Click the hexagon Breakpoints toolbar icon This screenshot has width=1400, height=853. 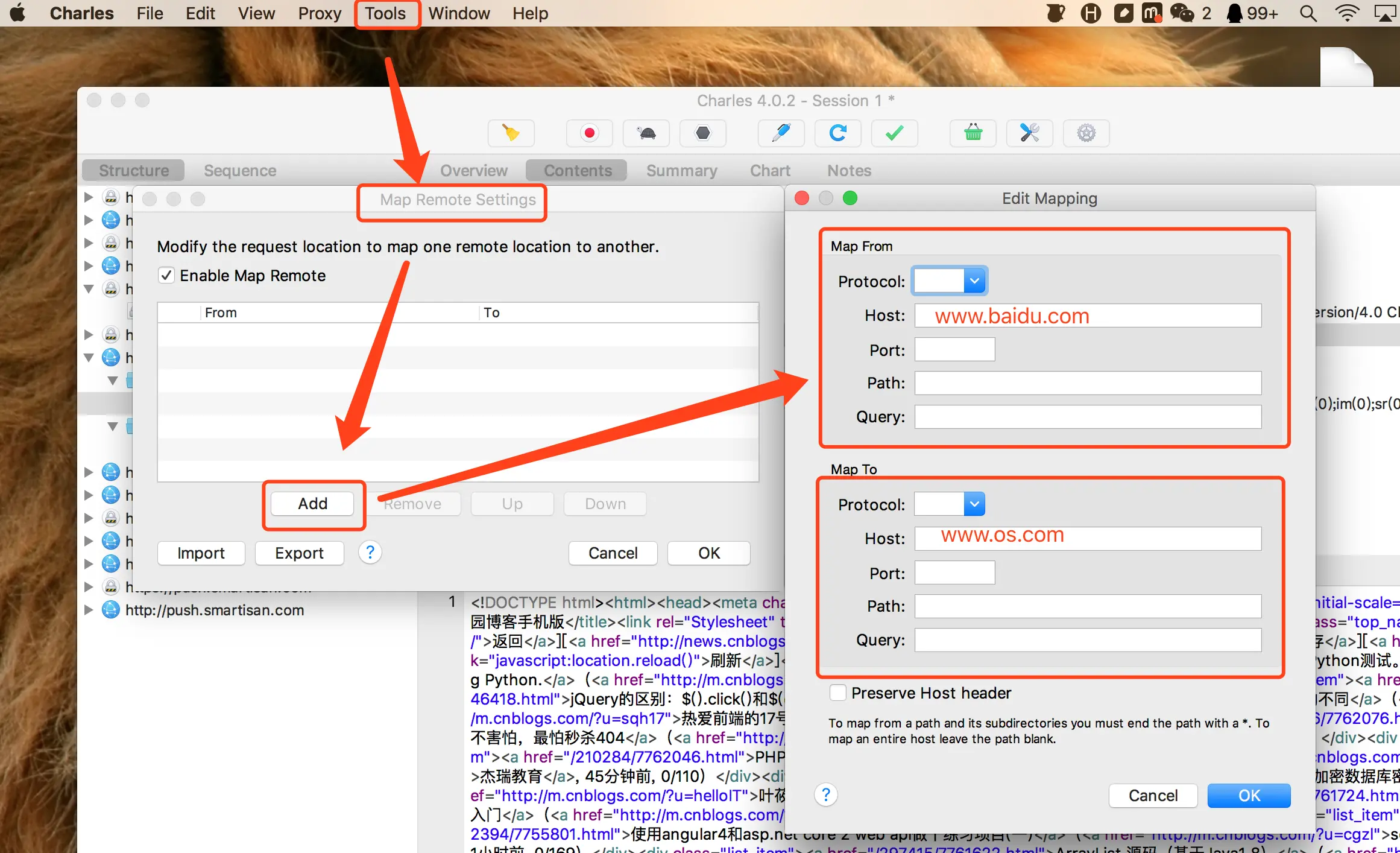point(702,133)
